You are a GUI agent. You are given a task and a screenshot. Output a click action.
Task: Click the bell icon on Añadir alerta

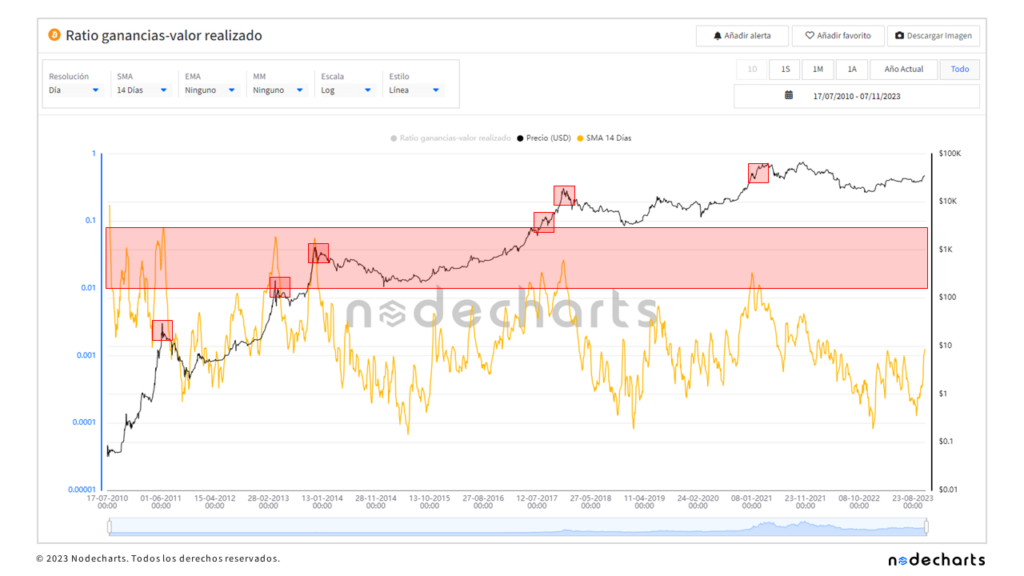(x=718, y=35)
